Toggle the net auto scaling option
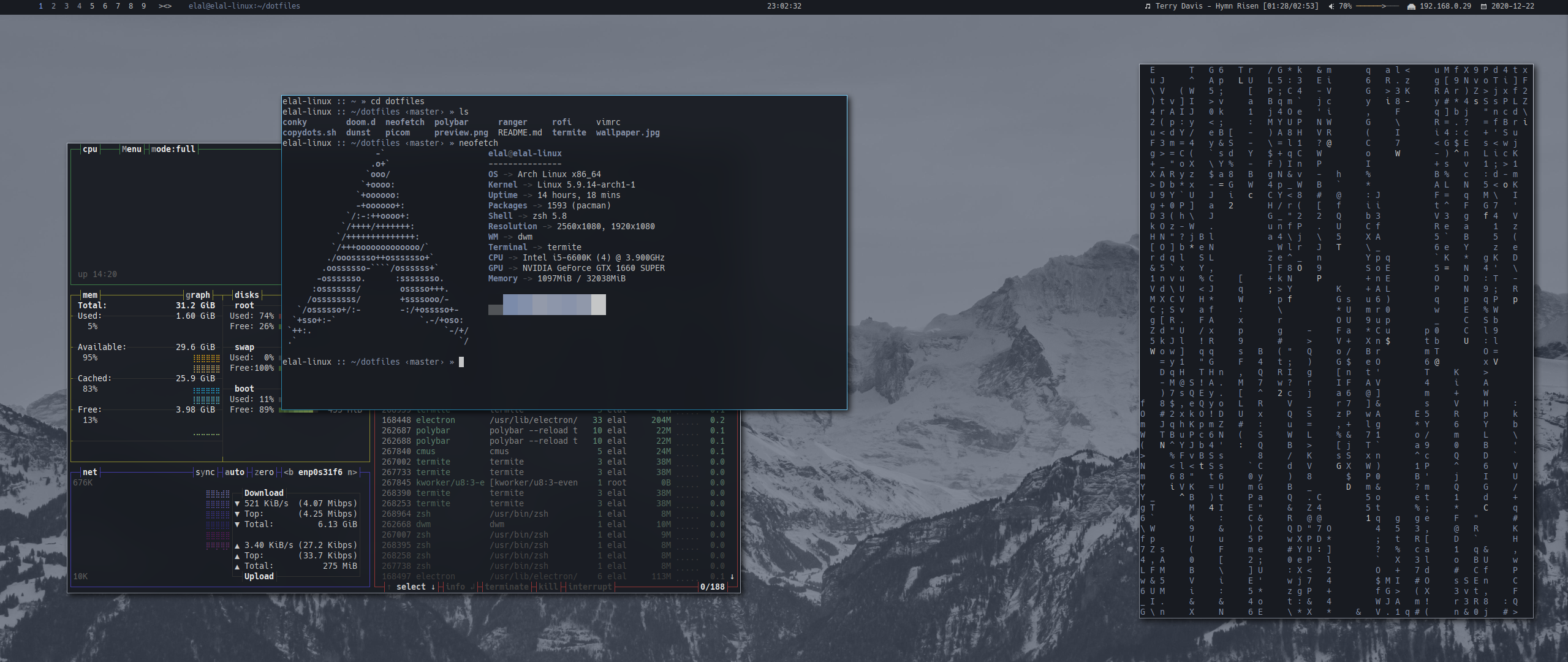The image size is (1568, 662). point(235,472)
